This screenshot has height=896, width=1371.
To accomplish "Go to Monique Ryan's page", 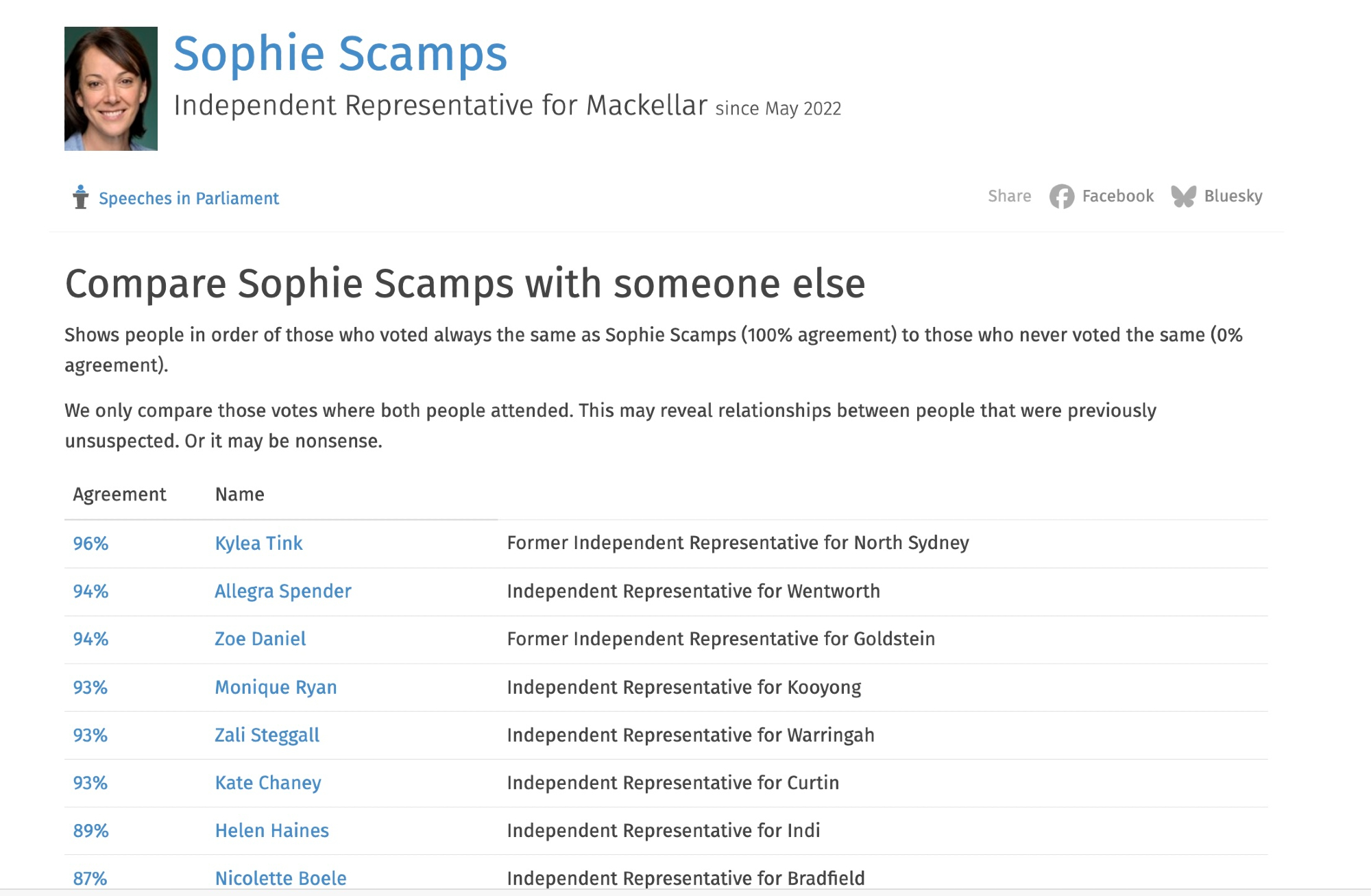I will 276,687.
